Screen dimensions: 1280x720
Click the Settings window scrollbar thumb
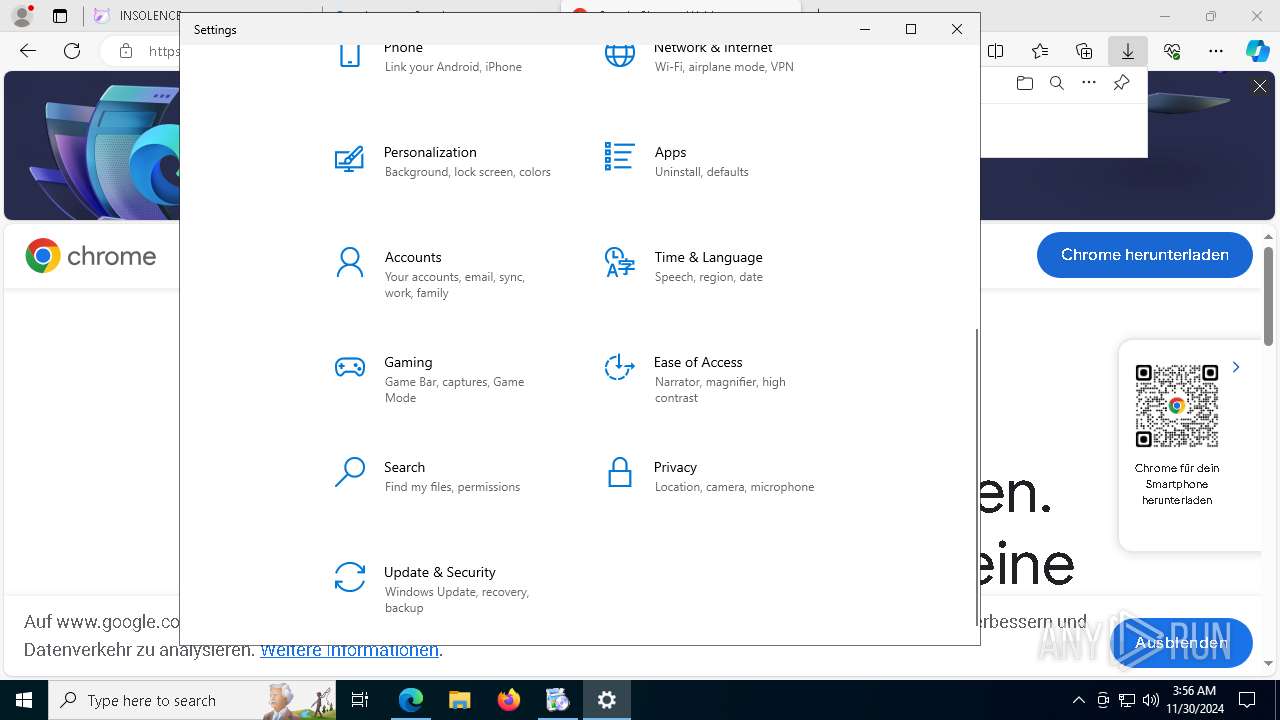[976, 477]
